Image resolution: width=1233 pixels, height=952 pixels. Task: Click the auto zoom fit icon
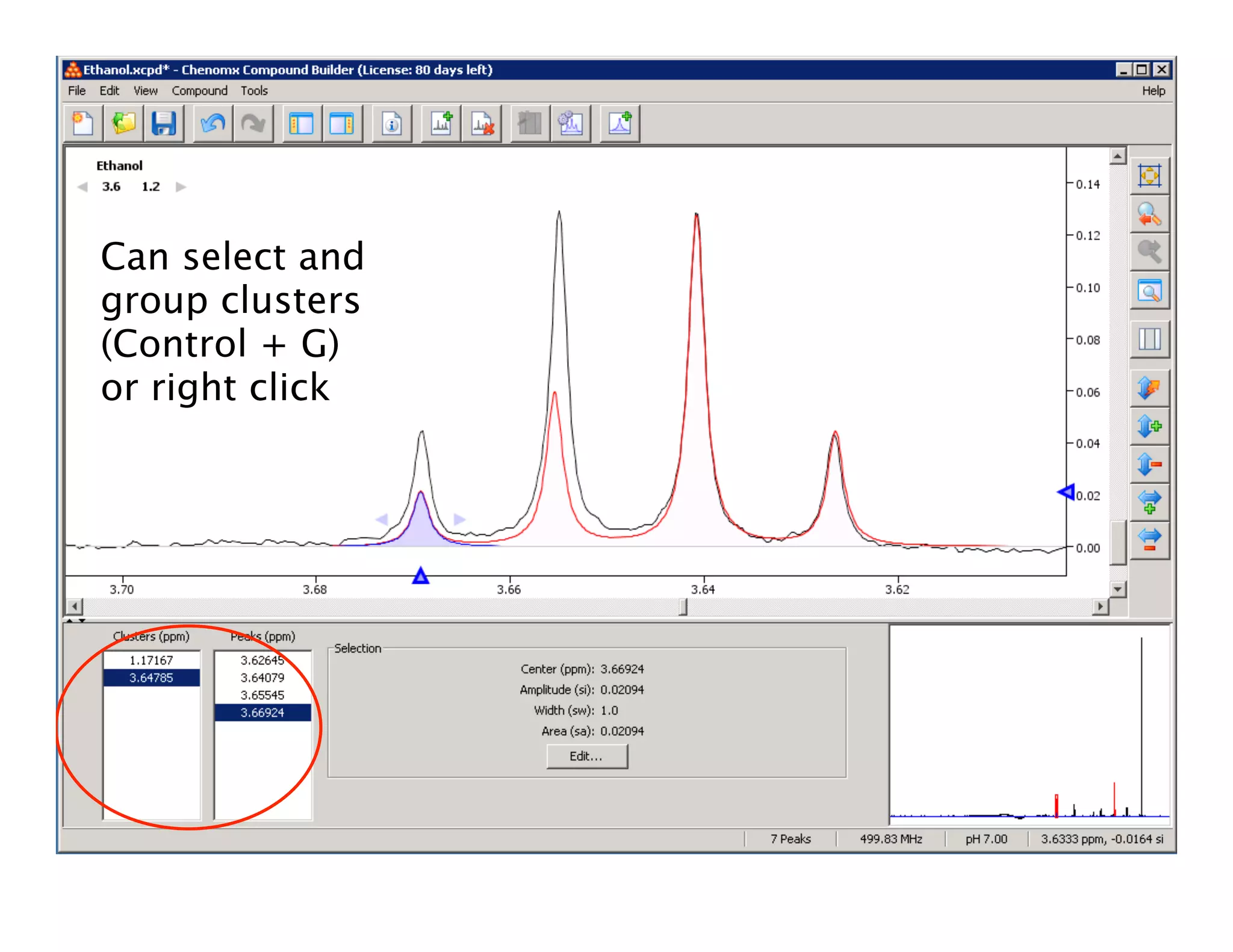(1149, 176)
